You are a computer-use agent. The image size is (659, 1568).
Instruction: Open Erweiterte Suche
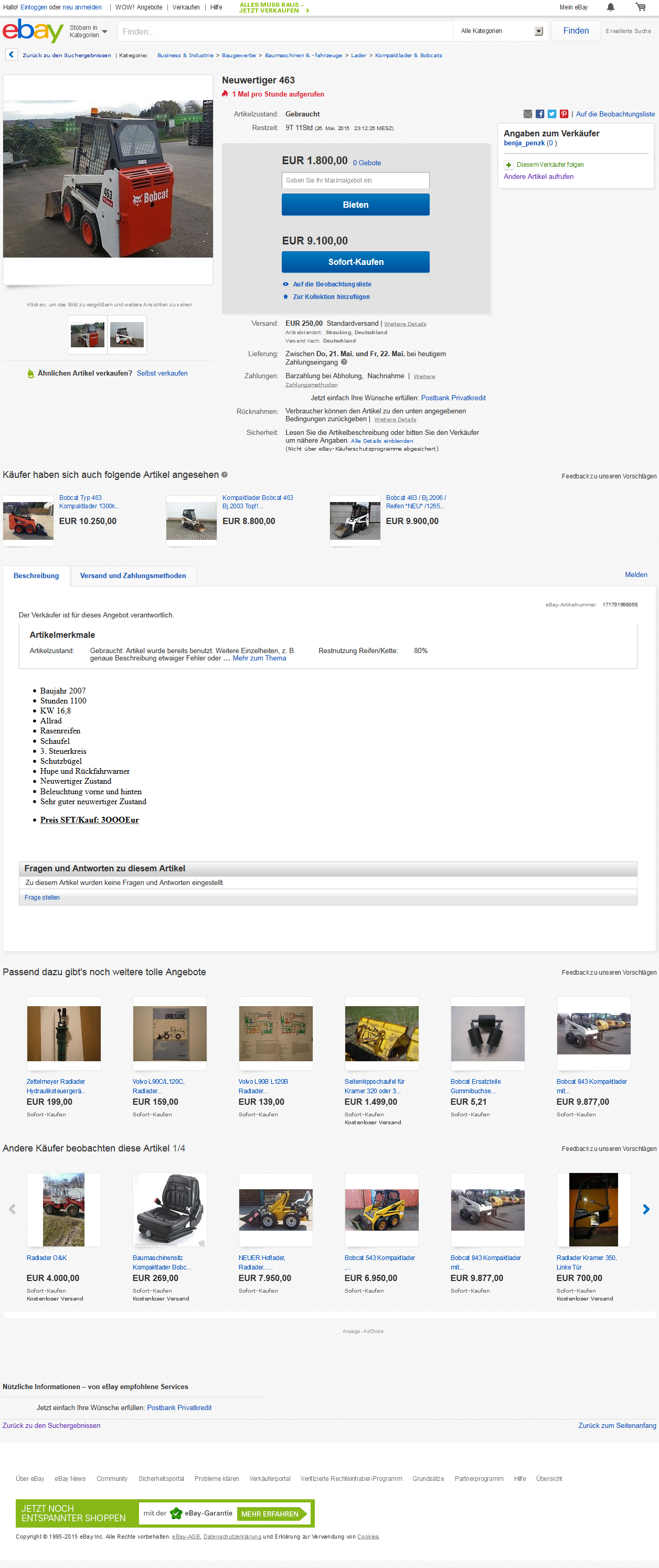click(628, 31)
